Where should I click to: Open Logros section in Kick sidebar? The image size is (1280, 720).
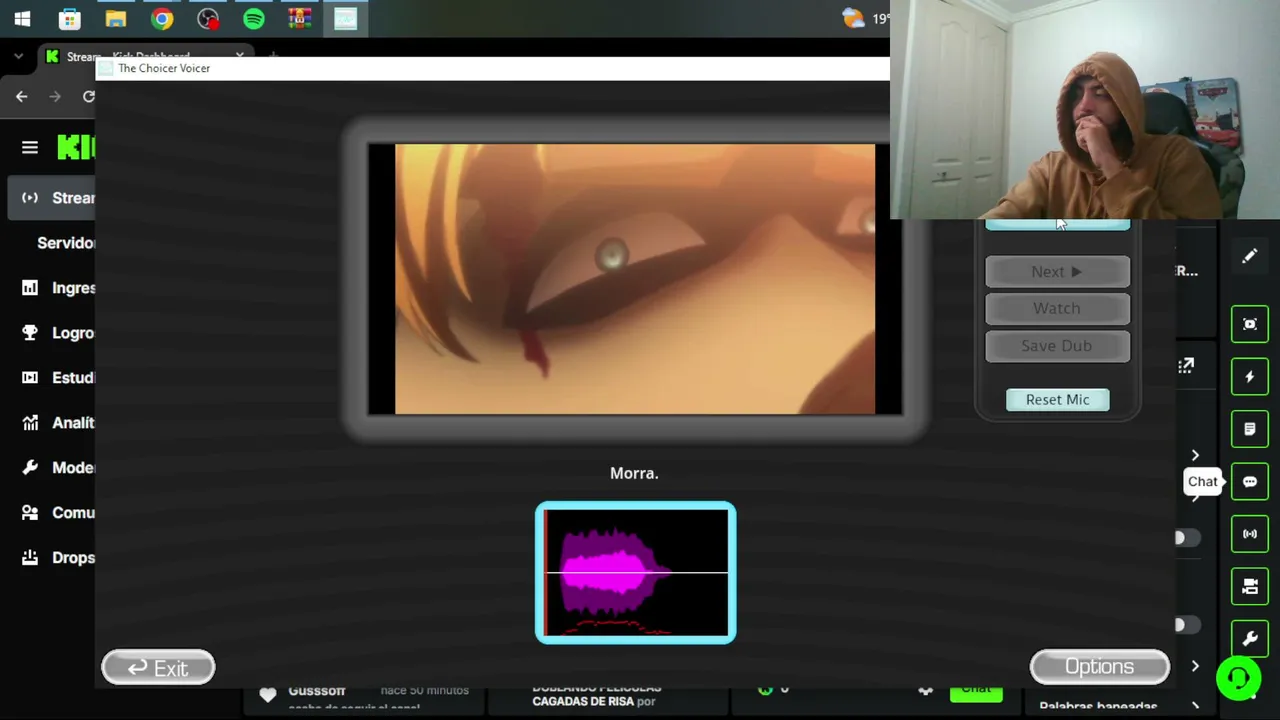59,333
